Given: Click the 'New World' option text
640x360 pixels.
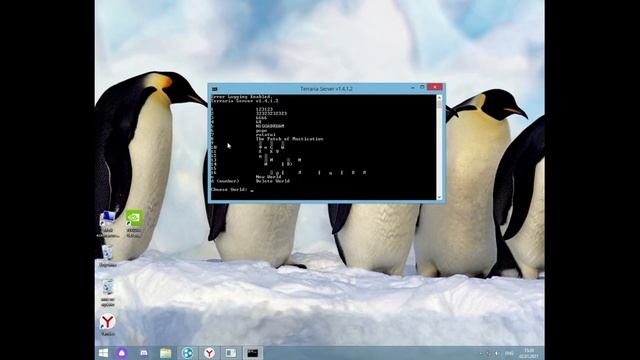Looking at the screenshot, I should [x=268, y=177].
